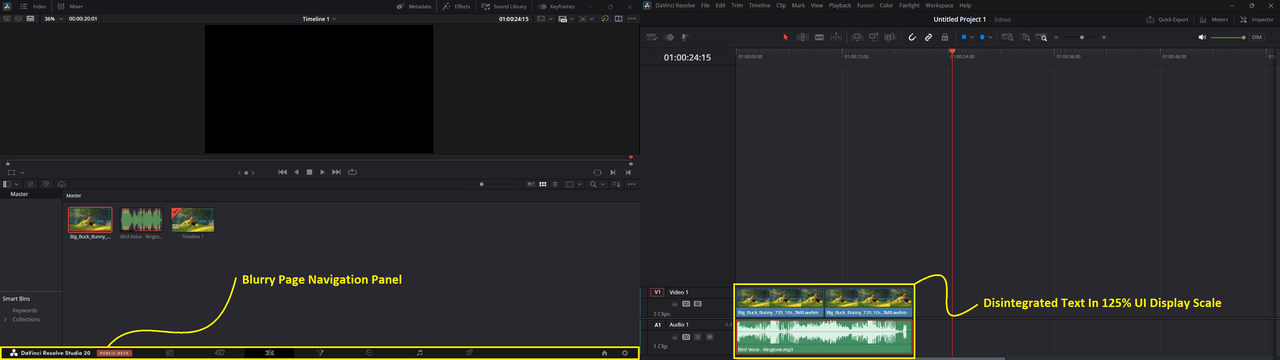Viewport: 1280px width, 360px height.
Task: Toggle loop playback in viewer
Action: (x=352, y=172)
